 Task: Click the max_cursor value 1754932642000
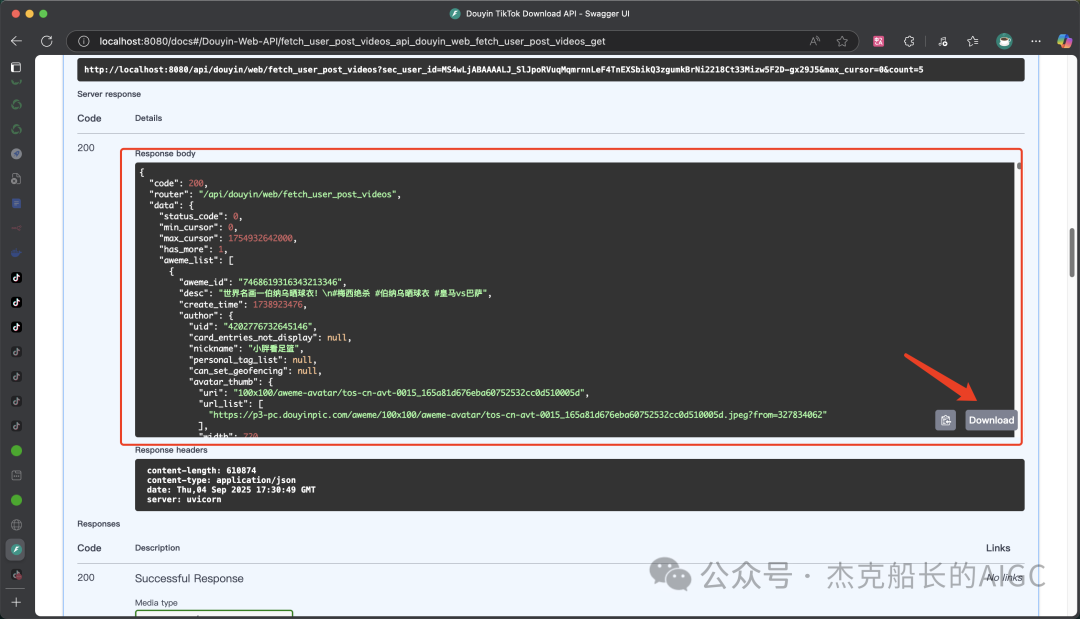point(260,238)
